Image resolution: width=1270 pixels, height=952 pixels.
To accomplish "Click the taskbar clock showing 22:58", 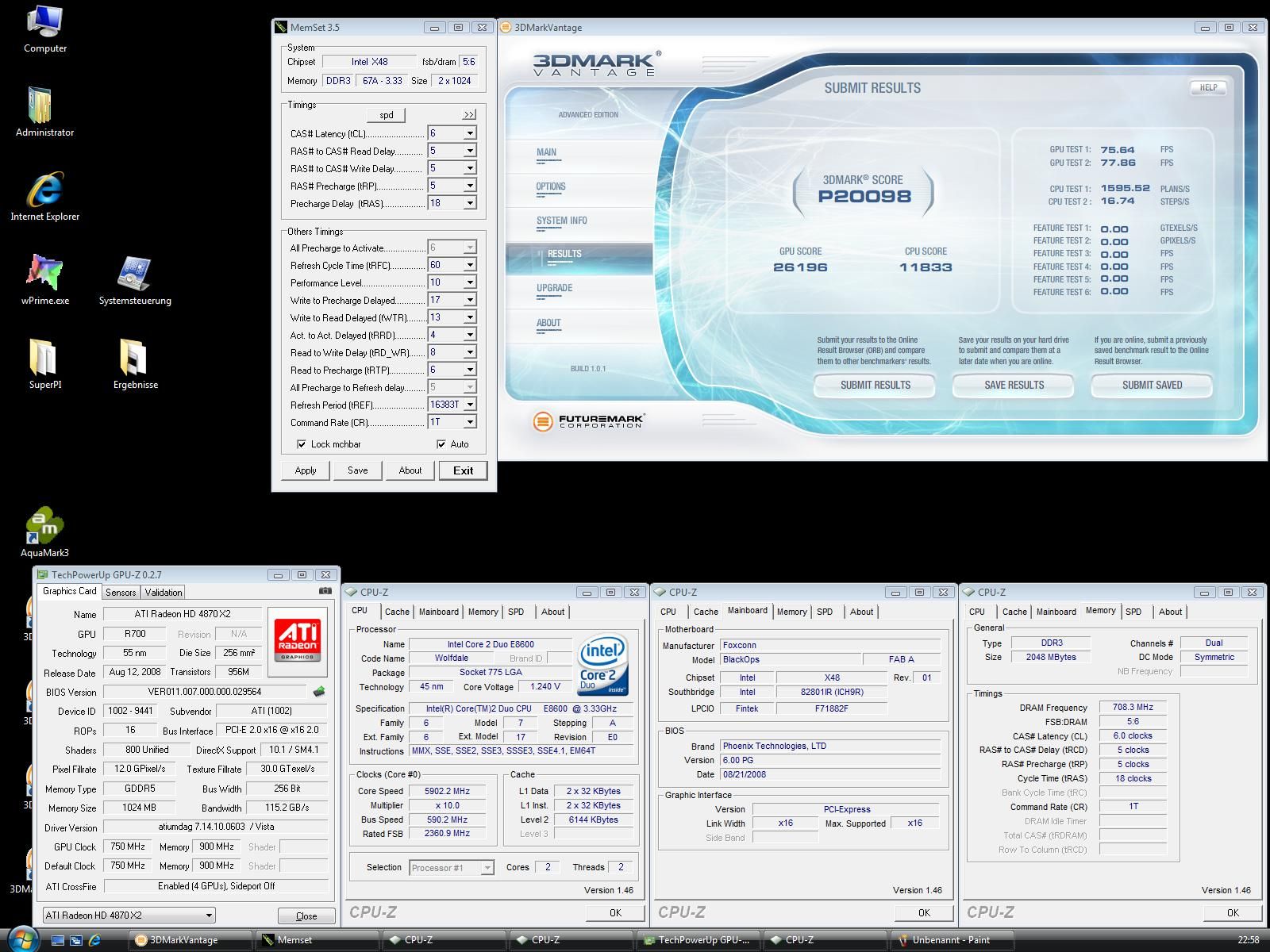I will tap(1249, 940).
